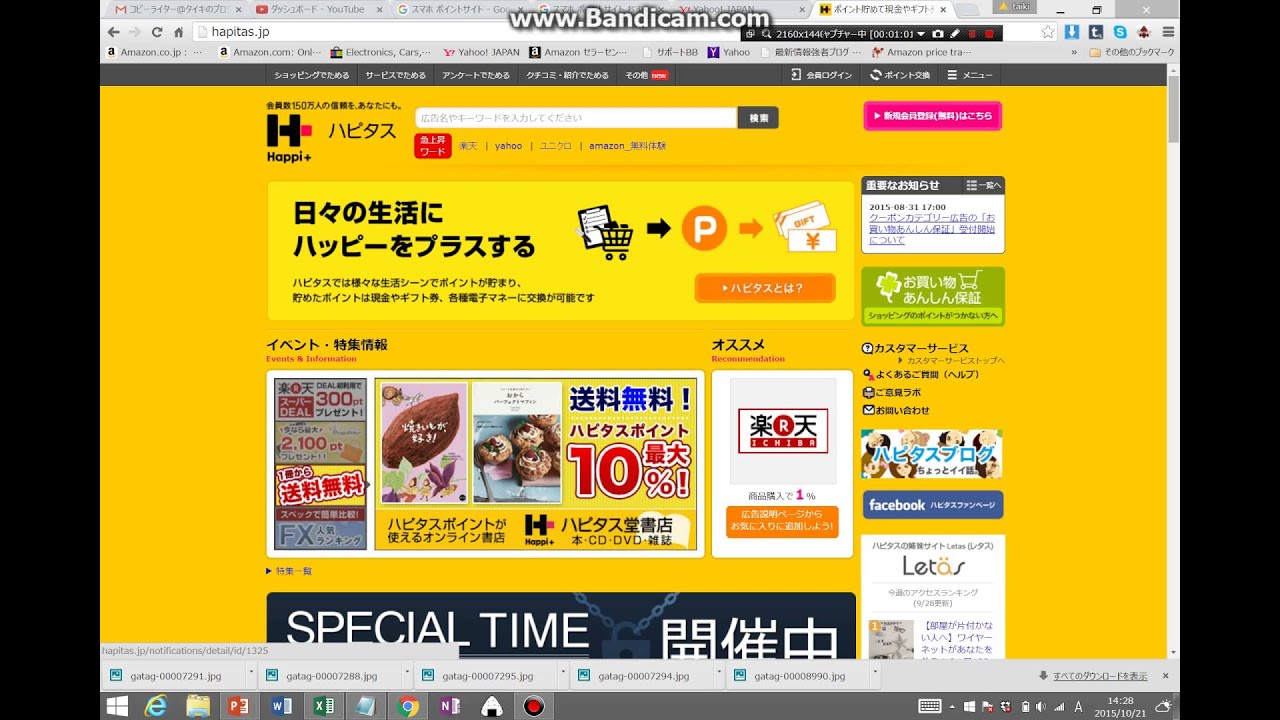Expand the bookmarks bar overflow chevron
Screen dimensions: 1280x720
[1075, 52]
